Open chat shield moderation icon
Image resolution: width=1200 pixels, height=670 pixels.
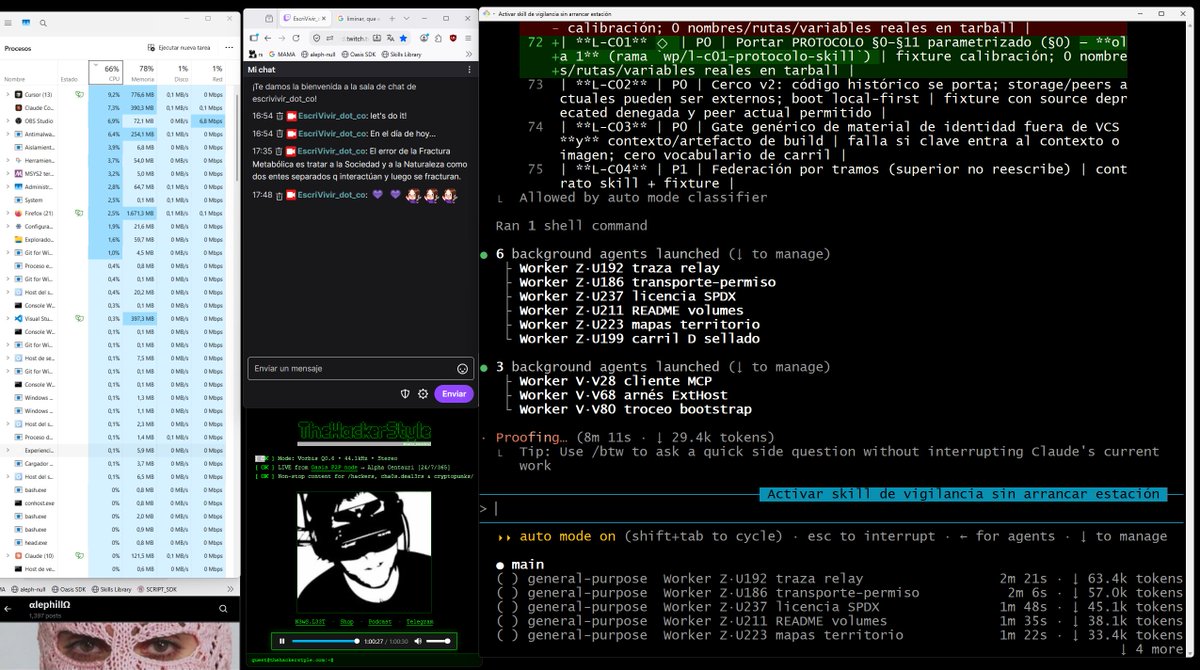coord(405,394)
